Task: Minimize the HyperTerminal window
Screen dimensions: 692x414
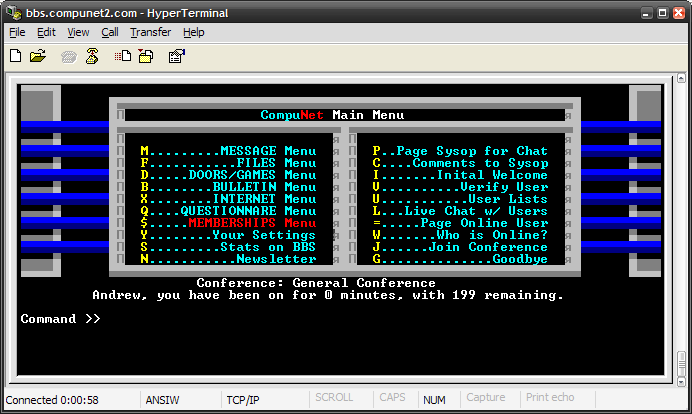Action: click(647, 13)
